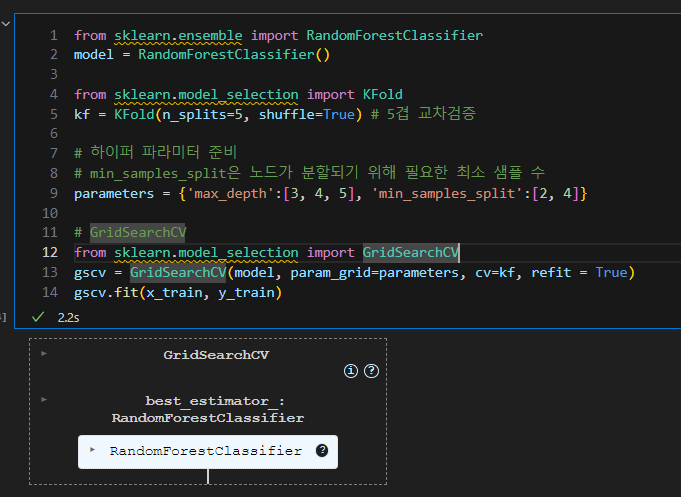
Task: Click 'gscv.fit' on line 14
Action: [106, 292]
